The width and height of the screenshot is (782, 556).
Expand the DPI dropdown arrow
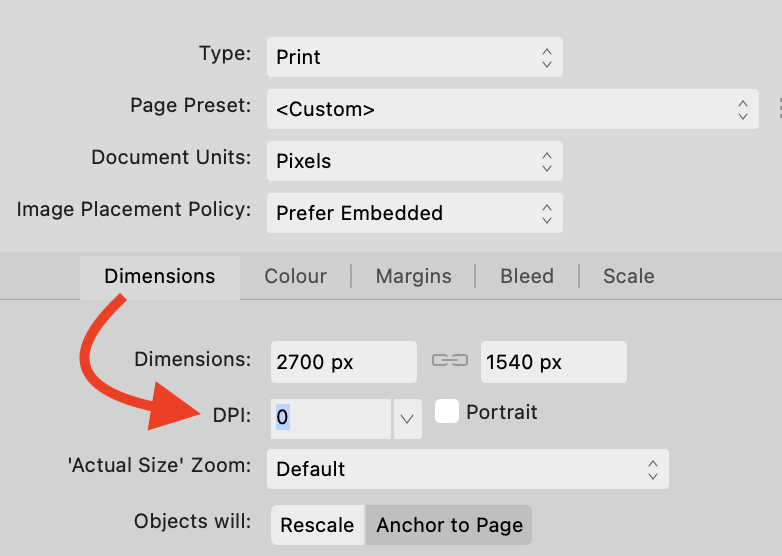tap(406, 419)
